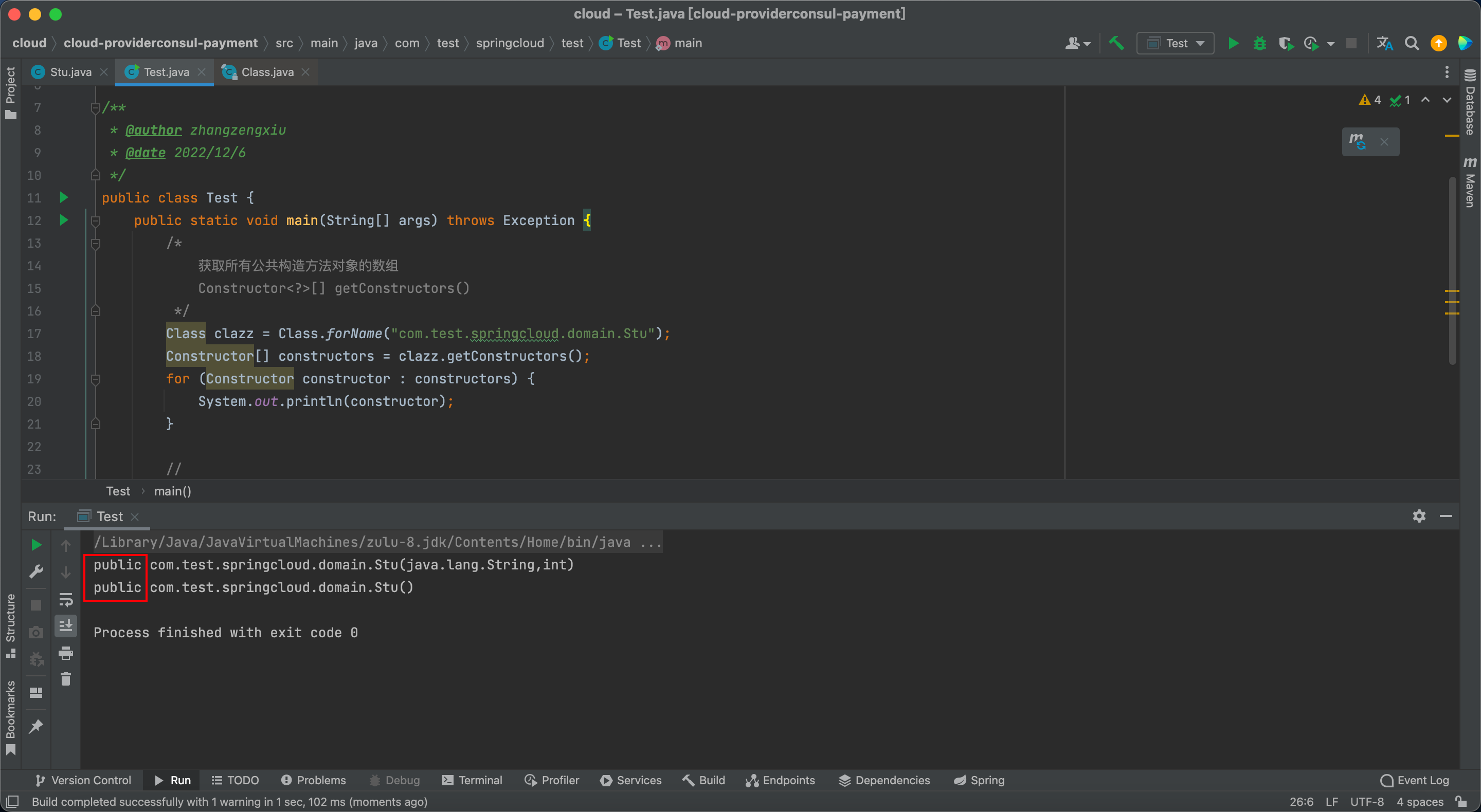This screenshot has height=812, width=1481.
Task: Click Maven reload floating icon
Action: tap(1358, 141)
